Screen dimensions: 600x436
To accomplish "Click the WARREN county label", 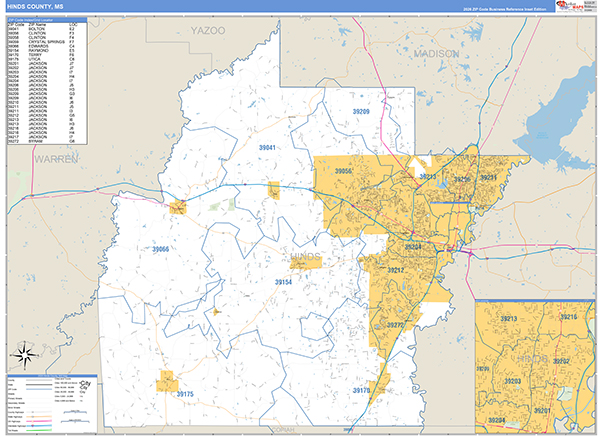I will coord(54,159).
